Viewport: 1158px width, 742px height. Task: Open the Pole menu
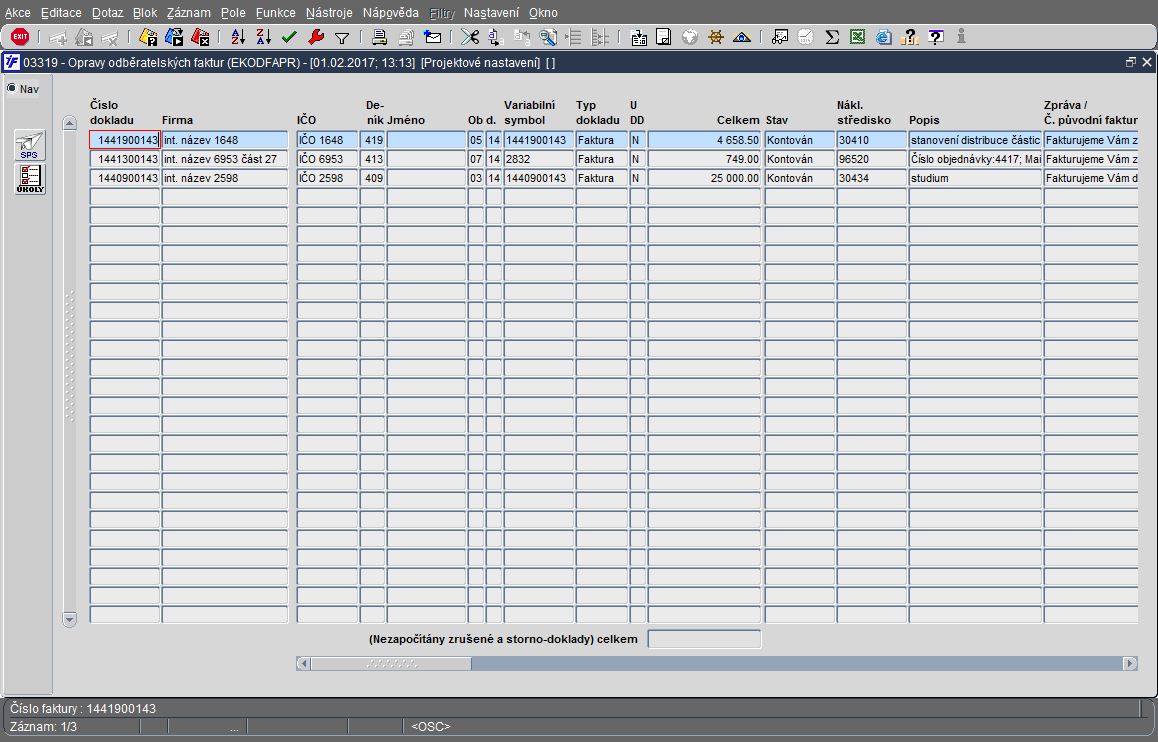pos(233,13)
